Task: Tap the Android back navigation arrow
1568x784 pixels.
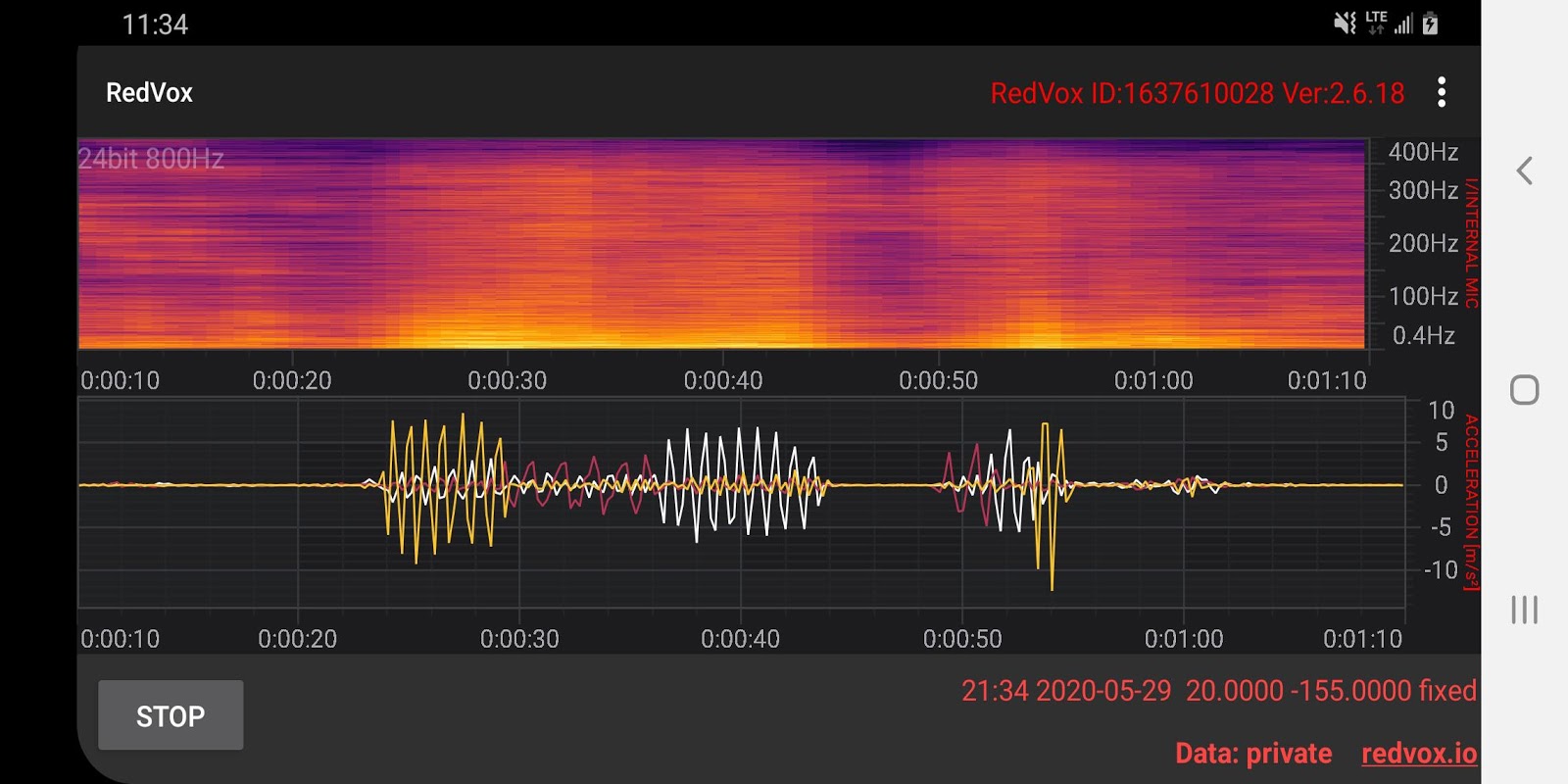Action: click(1524, 171)
